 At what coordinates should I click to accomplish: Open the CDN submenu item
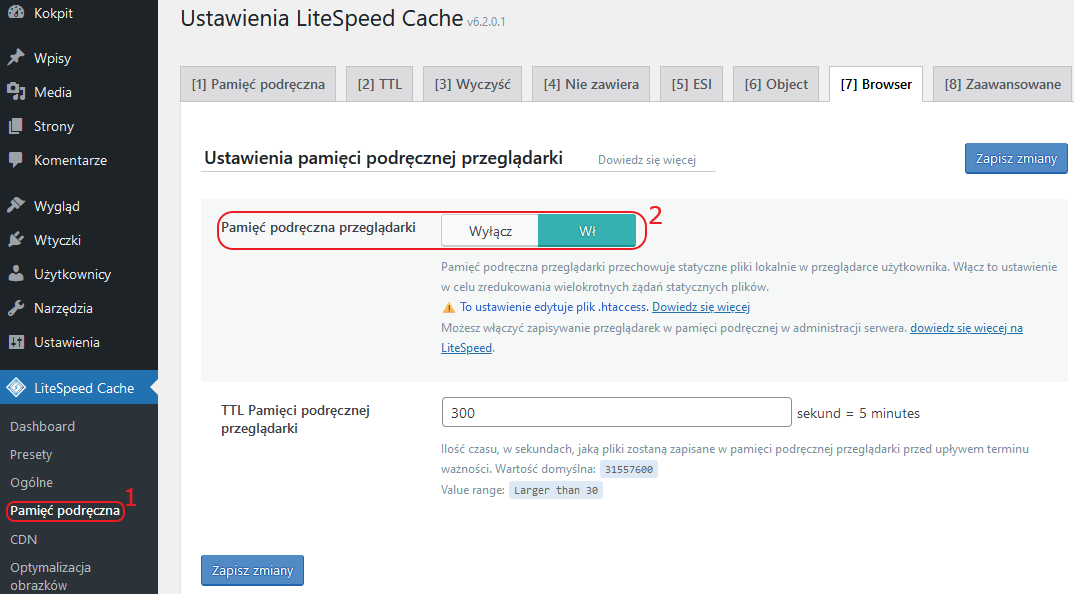click(23, 539)
